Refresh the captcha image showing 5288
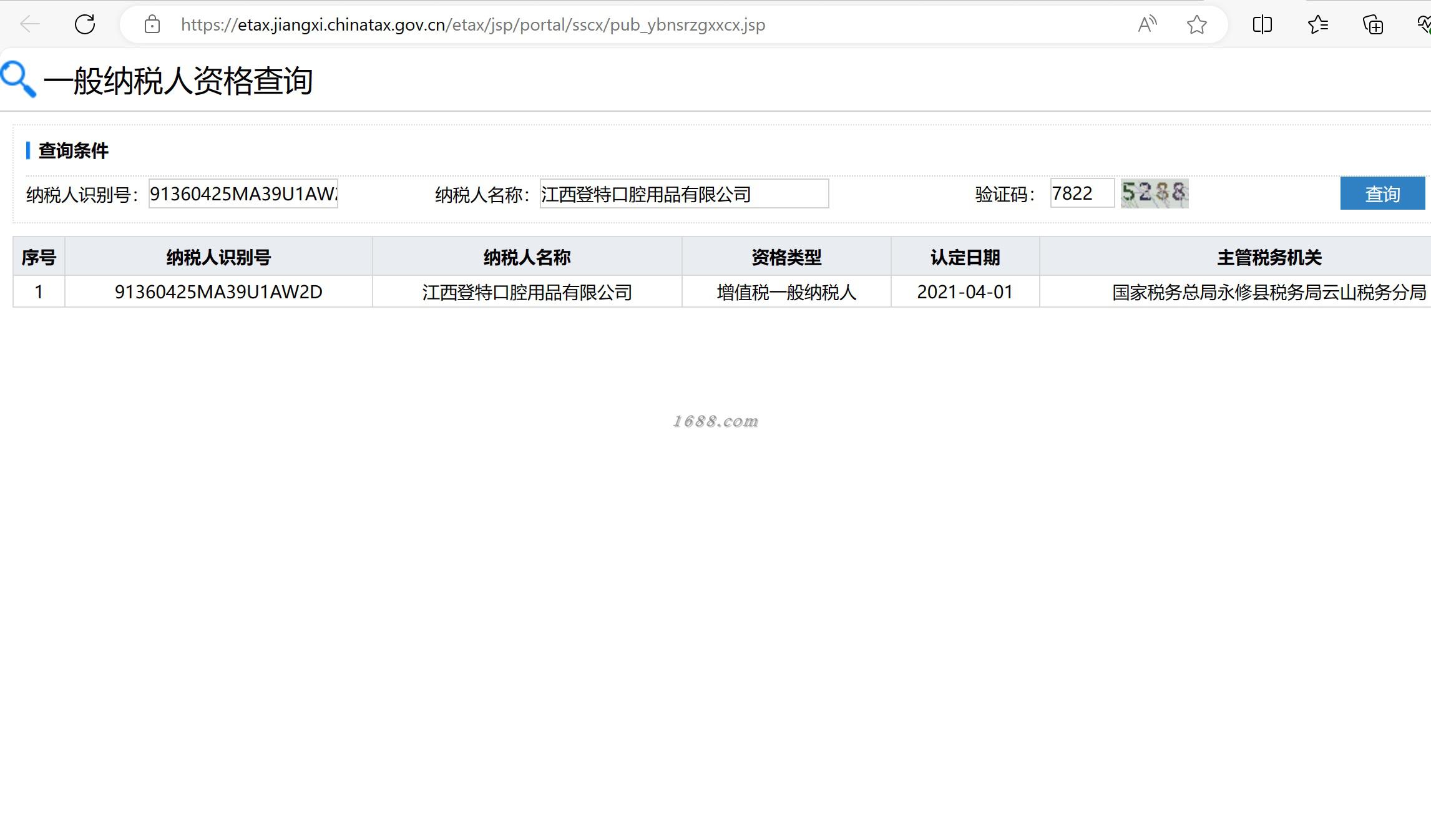 click(x=1154, y=193)
